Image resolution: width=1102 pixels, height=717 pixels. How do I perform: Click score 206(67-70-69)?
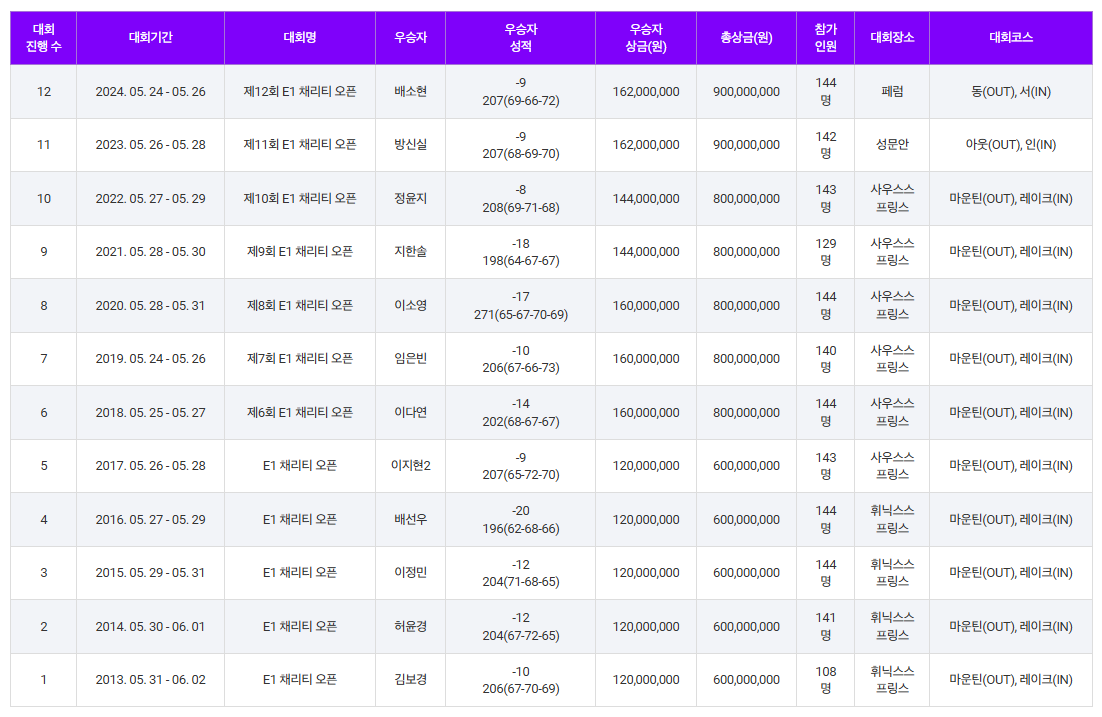point(521,689)
